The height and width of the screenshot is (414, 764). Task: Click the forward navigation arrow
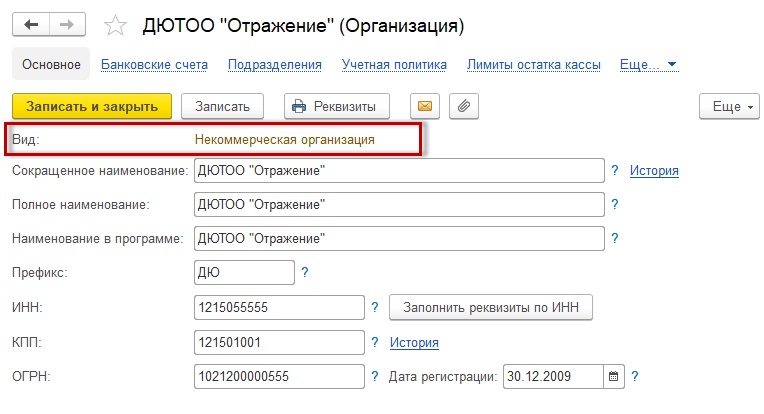pos(66,22)
